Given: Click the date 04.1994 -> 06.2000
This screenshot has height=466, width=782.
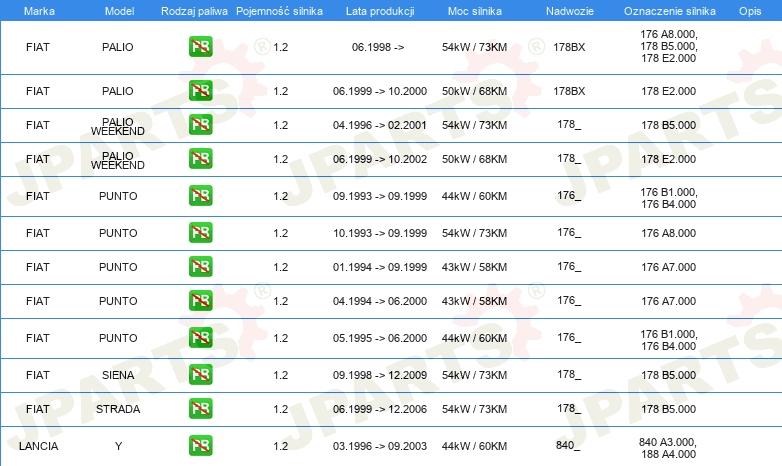Looking at the screenshot, I should [x=380, y=301].
